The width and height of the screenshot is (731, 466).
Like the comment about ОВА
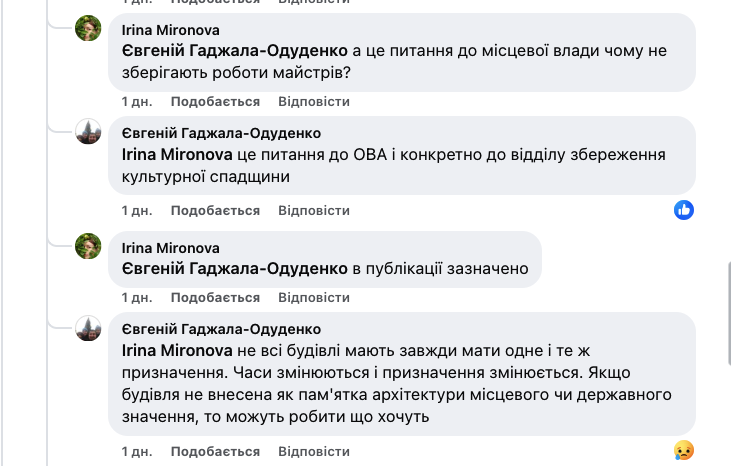click(215, 211)
